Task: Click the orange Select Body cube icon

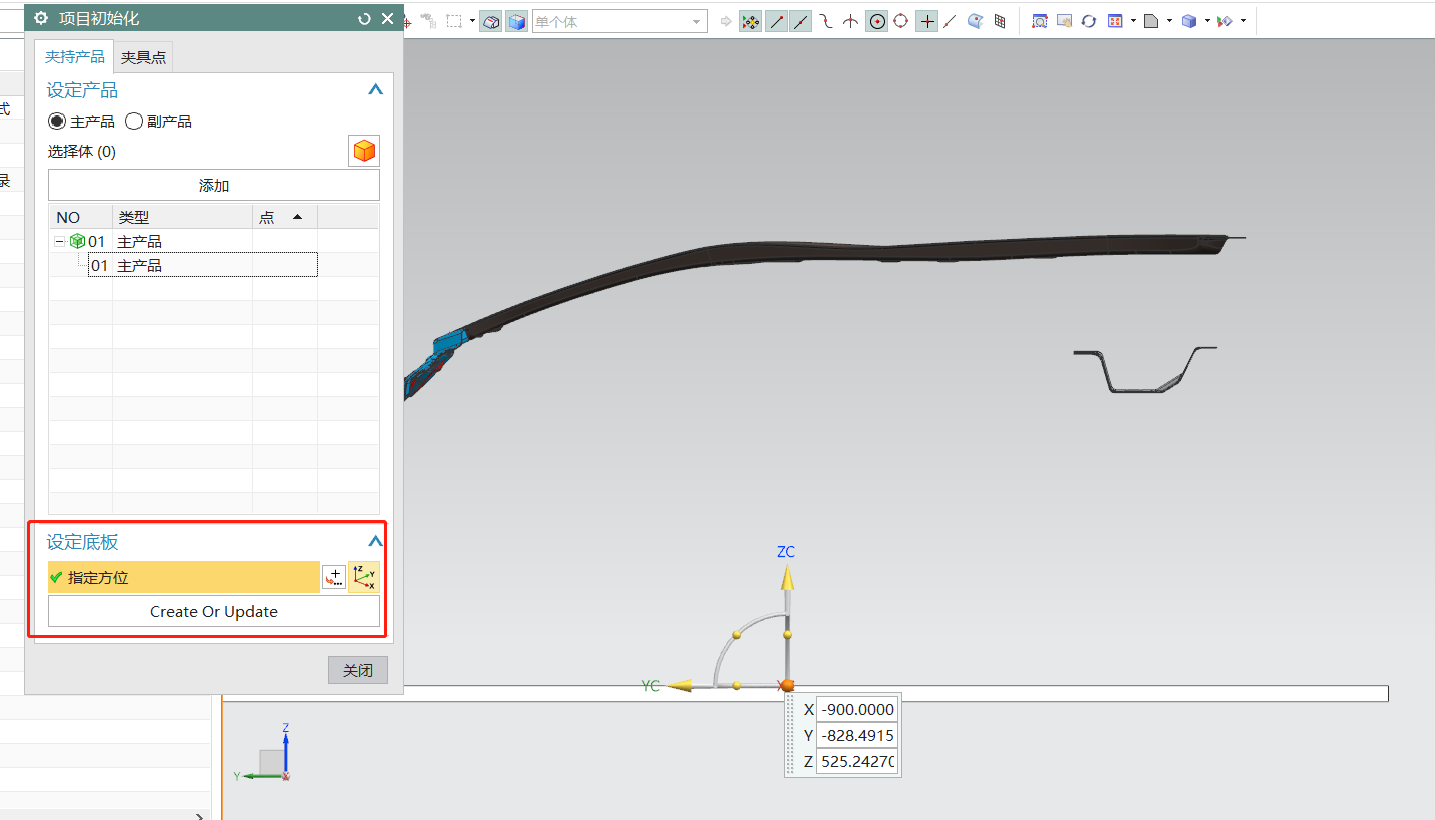Action: click(364, 152)
